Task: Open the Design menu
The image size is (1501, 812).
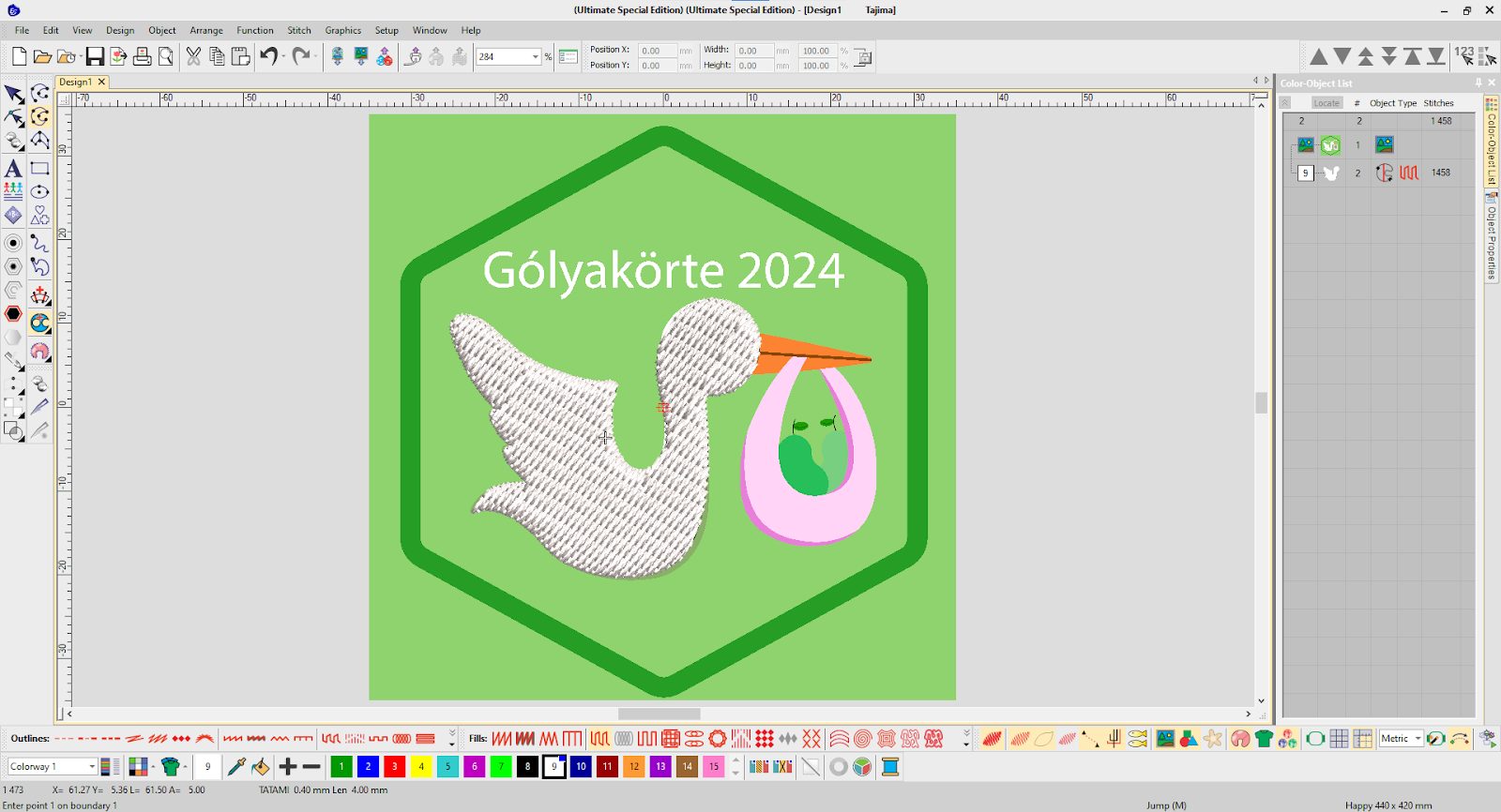Action: [120, 30]
